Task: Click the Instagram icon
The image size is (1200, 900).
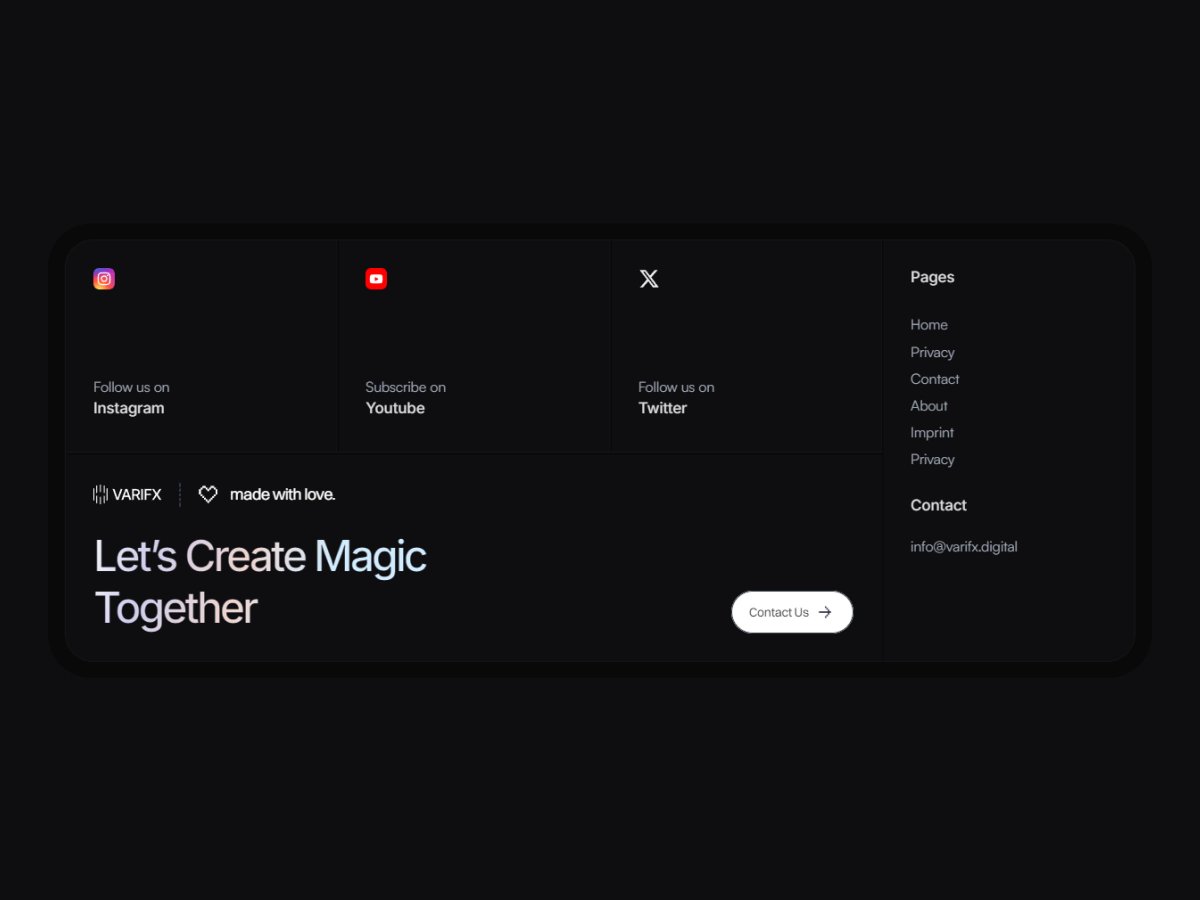Action: pos(104,278)
